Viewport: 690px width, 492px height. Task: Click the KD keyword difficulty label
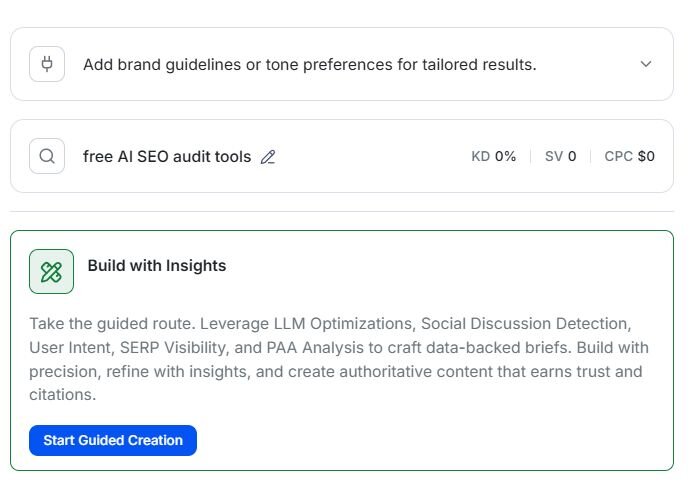click(481, 157)
